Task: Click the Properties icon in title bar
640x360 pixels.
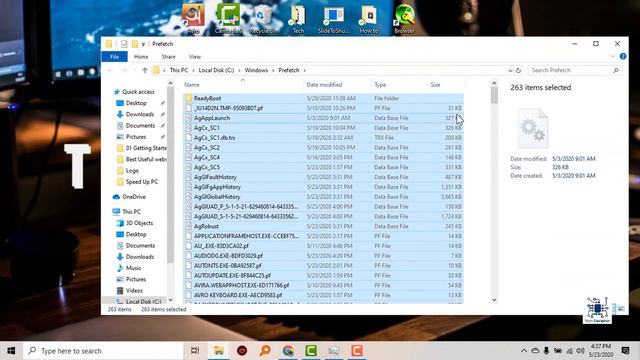Action: click(x=124, y=44)
